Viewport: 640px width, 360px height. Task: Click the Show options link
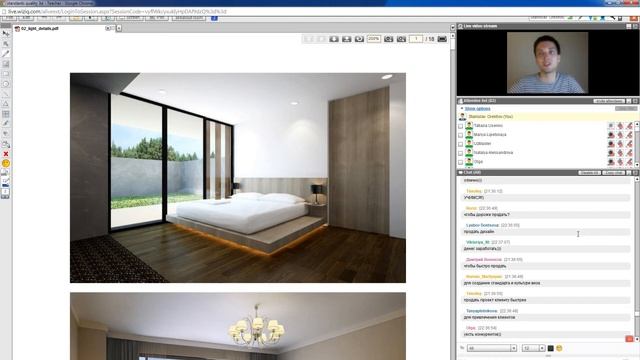[x=477, y=109]
